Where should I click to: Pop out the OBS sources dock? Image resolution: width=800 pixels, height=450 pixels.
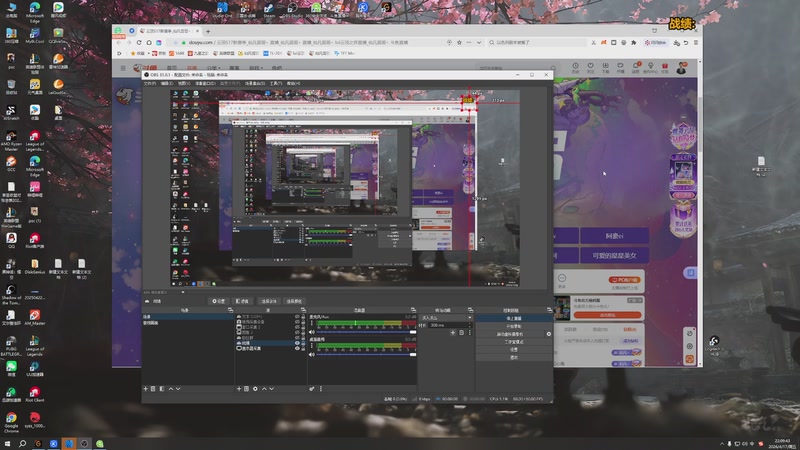(303, 310)
